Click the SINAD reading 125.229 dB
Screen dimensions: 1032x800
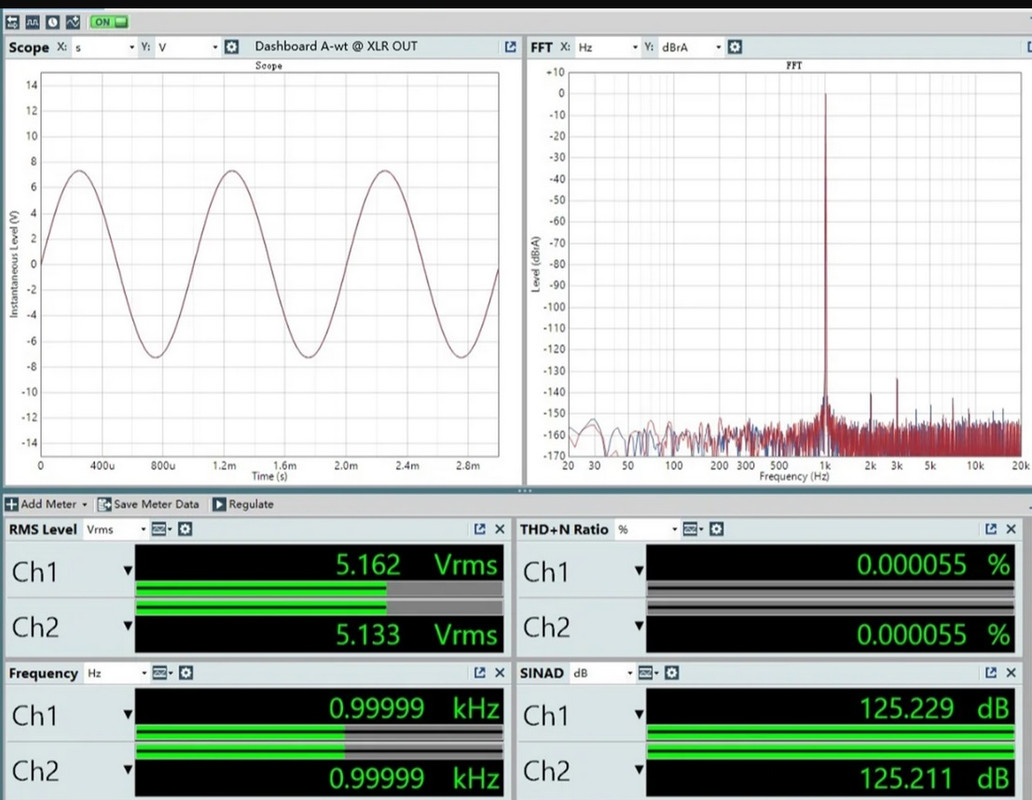935,709
